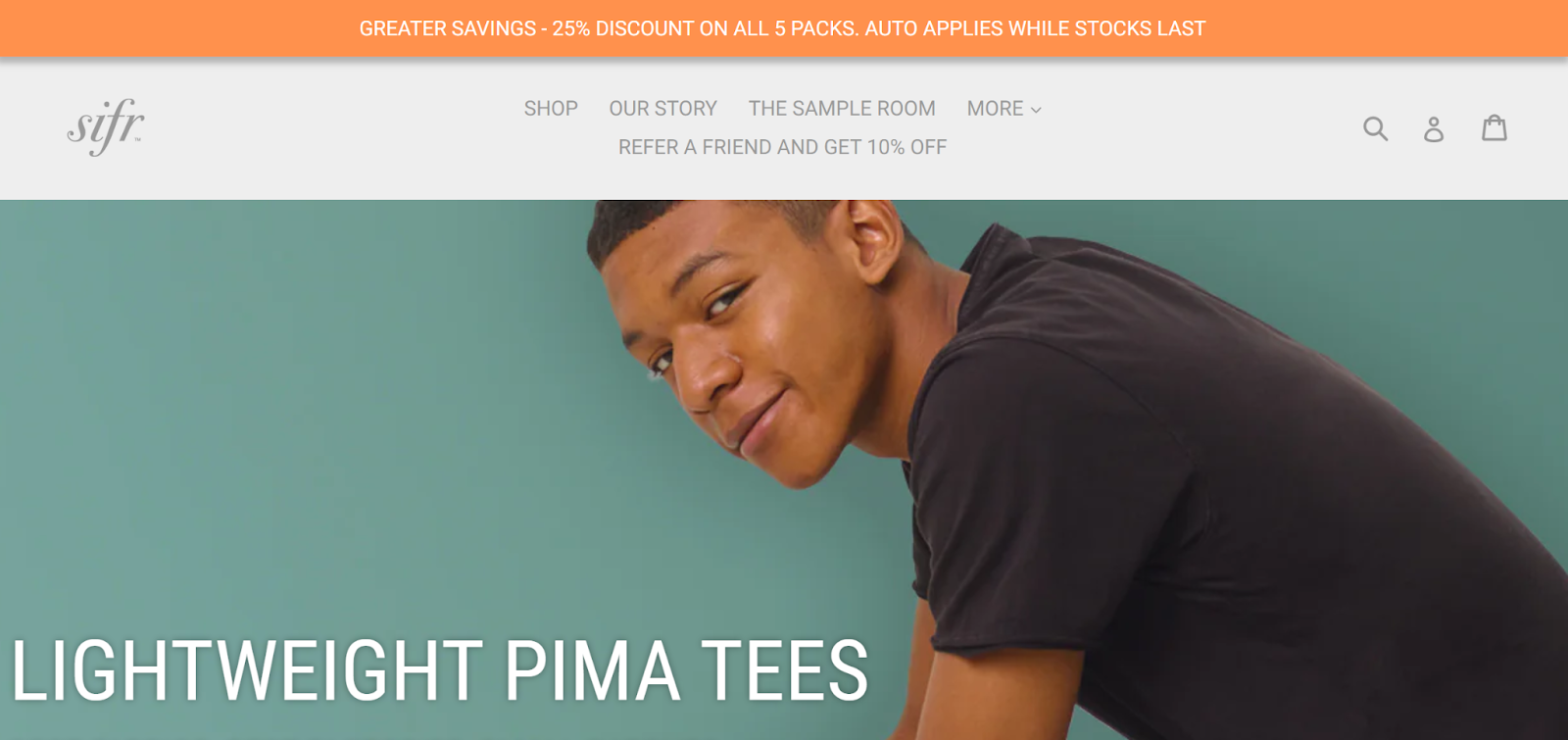Click the word PIMA in hero headline
Viewport: 1568px width, 740px height.
tap(592, 670)
